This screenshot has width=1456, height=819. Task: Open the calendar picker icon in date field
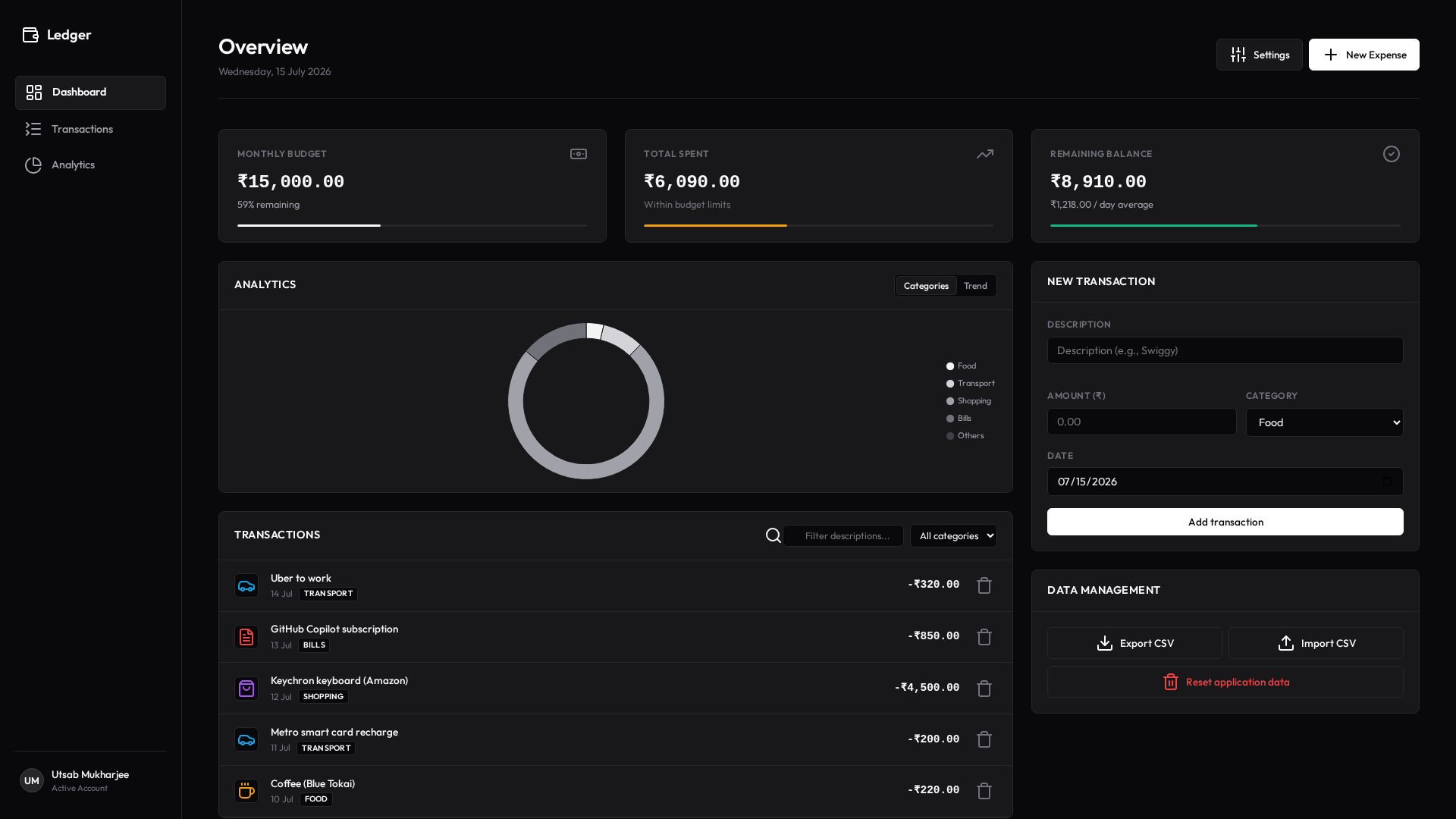pyautogui.click(x=1387, y=482)
